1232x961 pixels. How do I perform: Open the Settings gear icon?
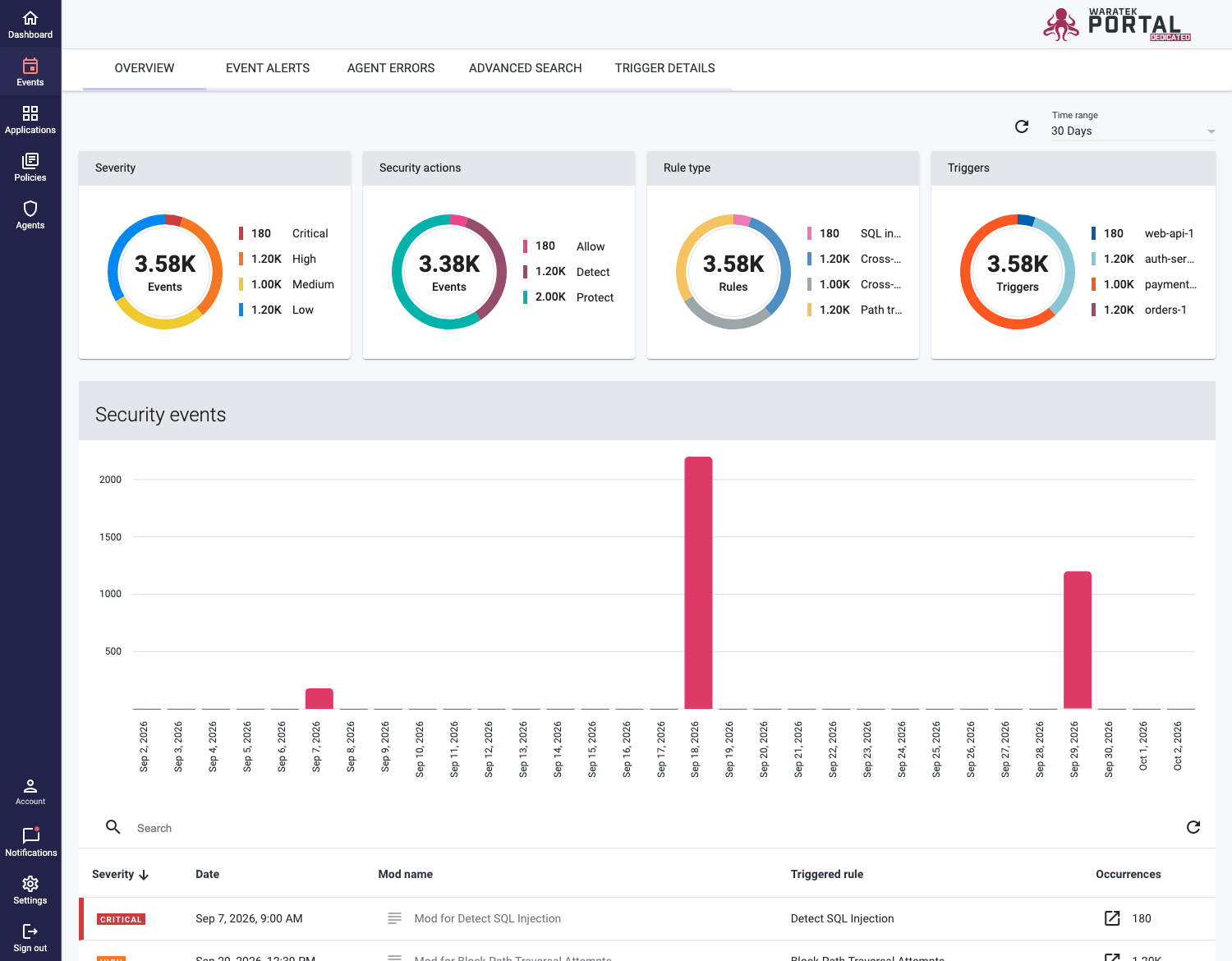pyautogui.click(x=30, y=884)
